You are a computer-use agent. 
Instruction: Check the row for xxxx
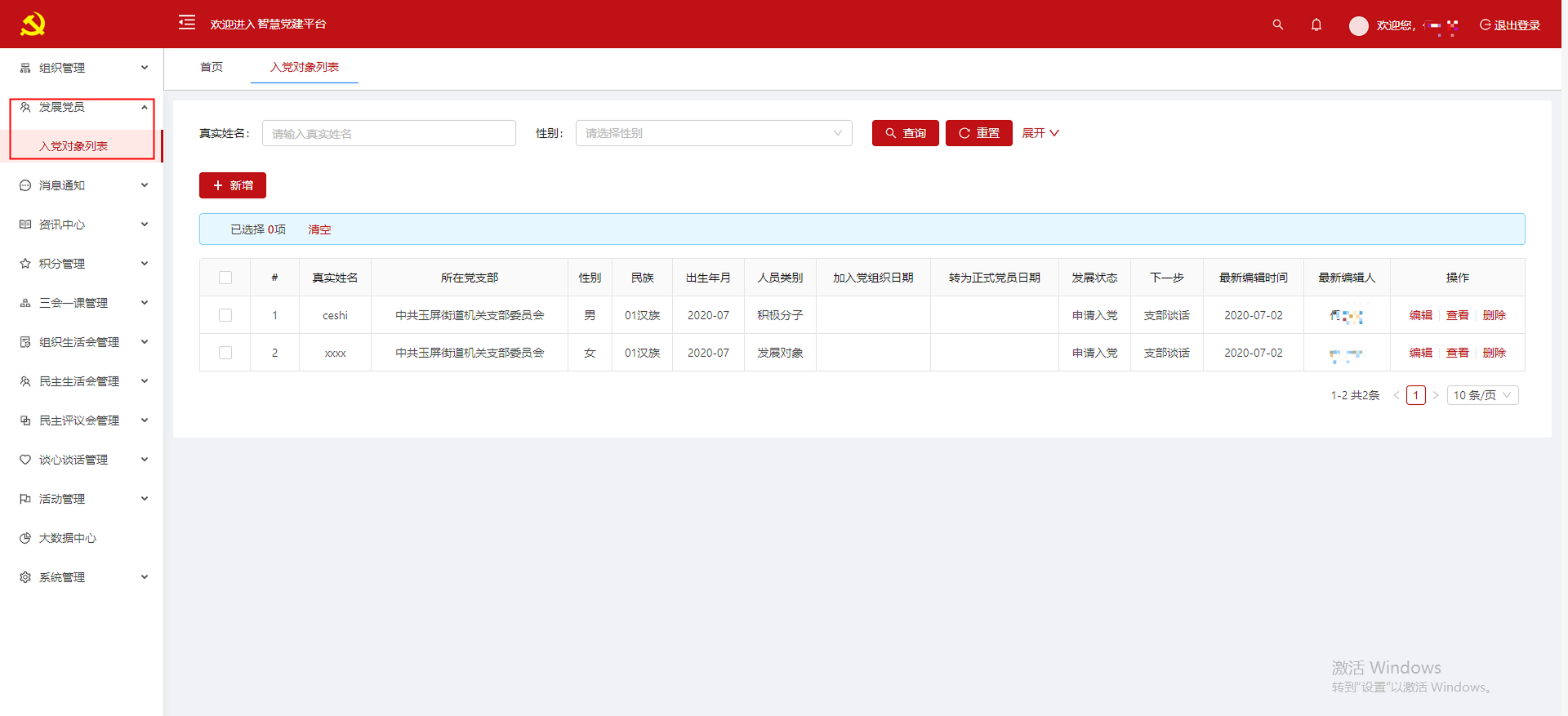[225, 353]
